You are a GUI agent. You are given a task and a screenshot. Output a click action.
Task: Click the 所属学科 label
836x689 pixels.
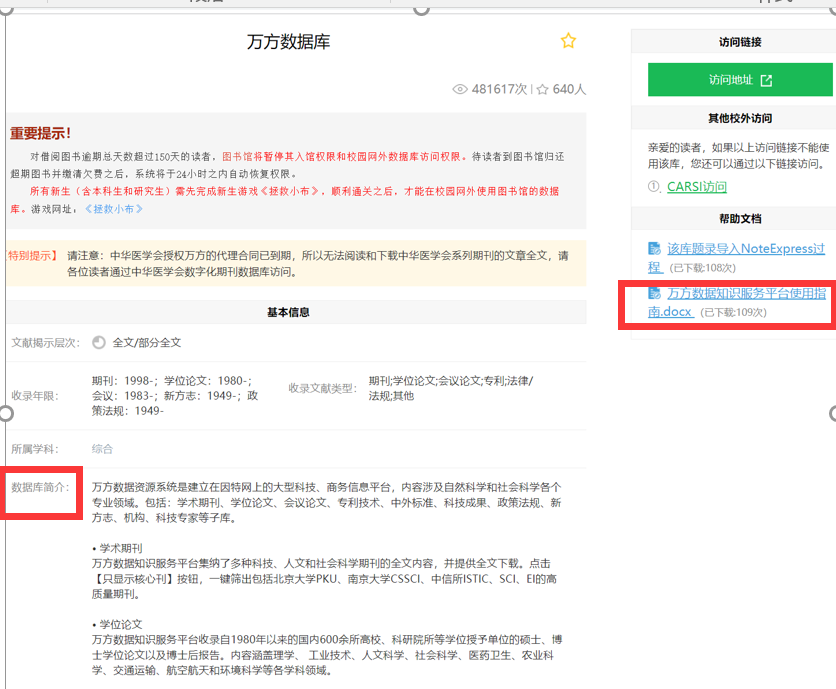[x=35, y=449]
